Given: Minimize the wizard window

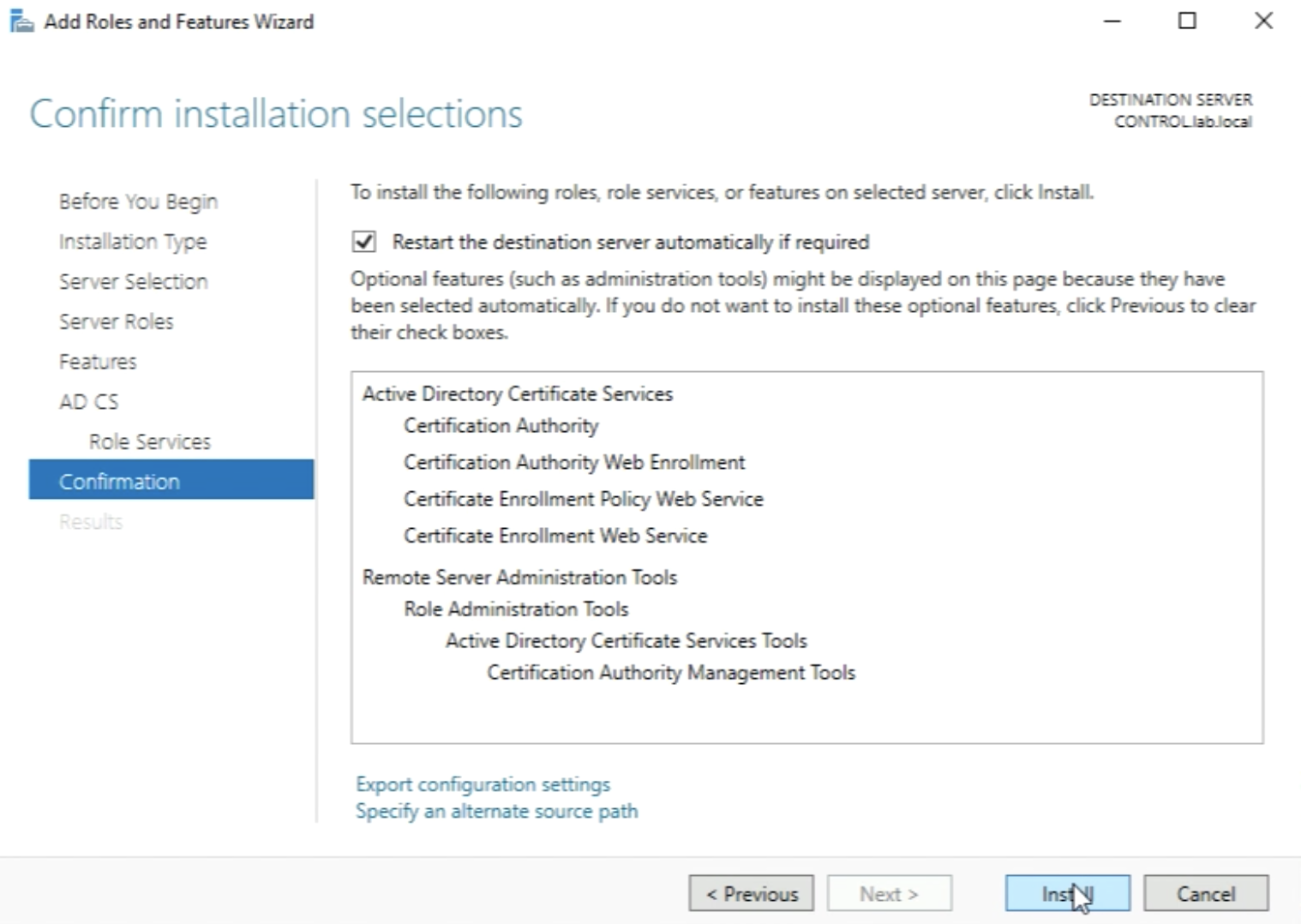Looking at the screenshot, I should 1112,21.
